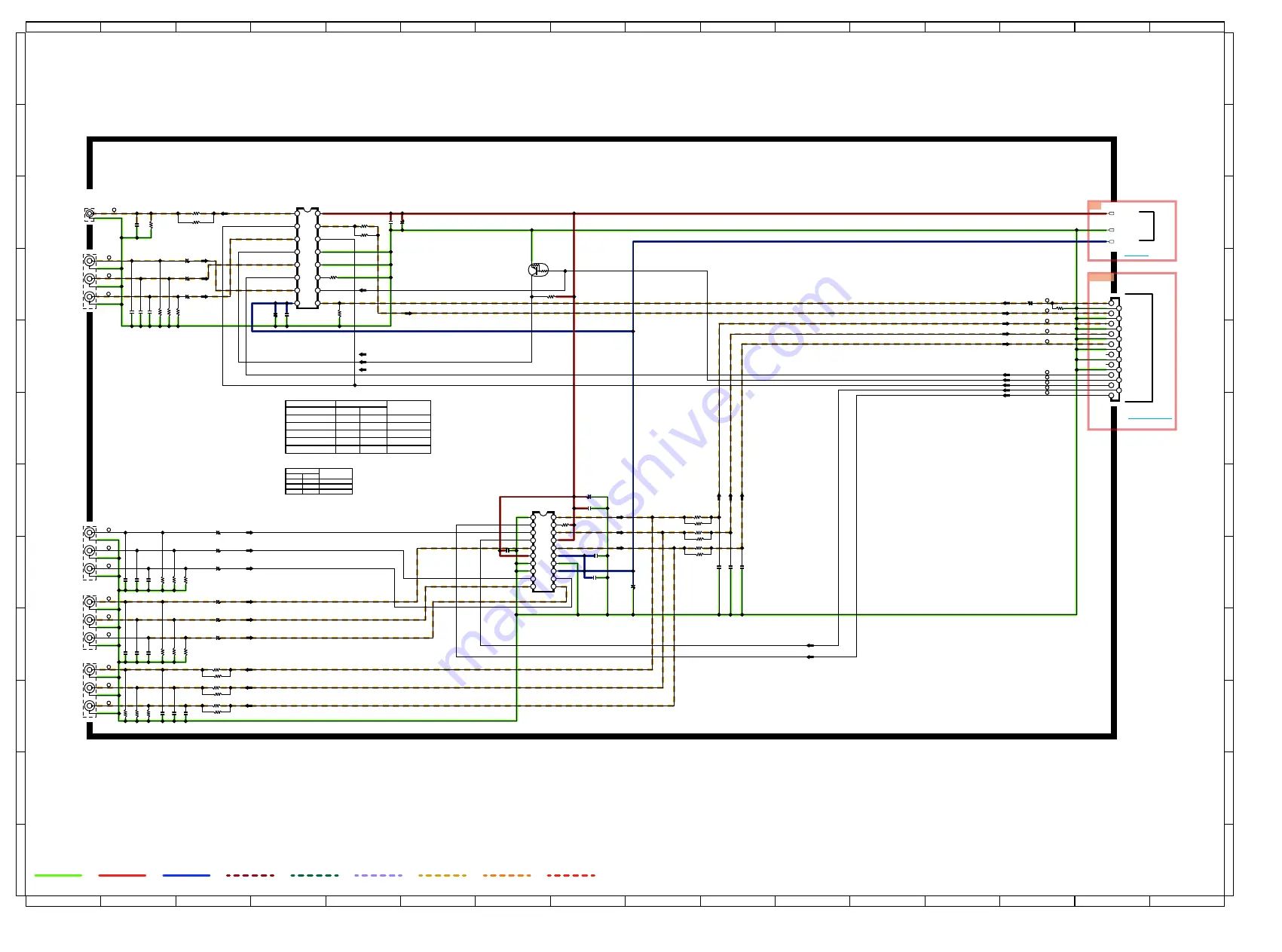The width and height of the screenshot is (1282, 952).
Task: Click the orange tag on the small connector box
Action: 1095,205
